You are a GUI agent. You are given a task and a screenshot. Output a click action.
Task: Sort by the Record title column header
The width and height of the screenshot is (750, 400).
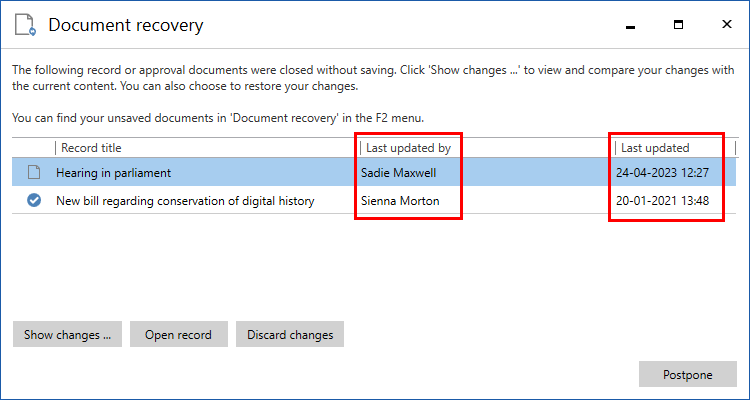click(x=93, y=148)
